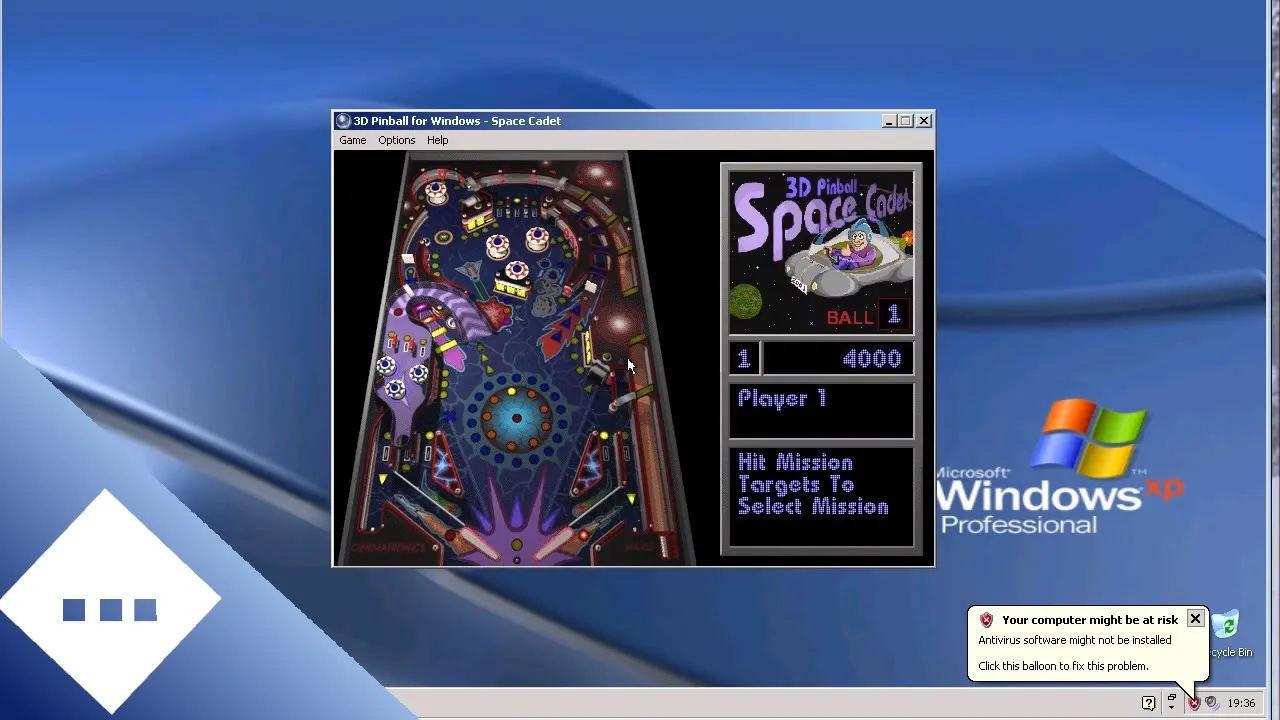Viewport: 1280px width, 720px height.
Task: Open the Security Center shield tray icon
Action: pos(1193,703)
